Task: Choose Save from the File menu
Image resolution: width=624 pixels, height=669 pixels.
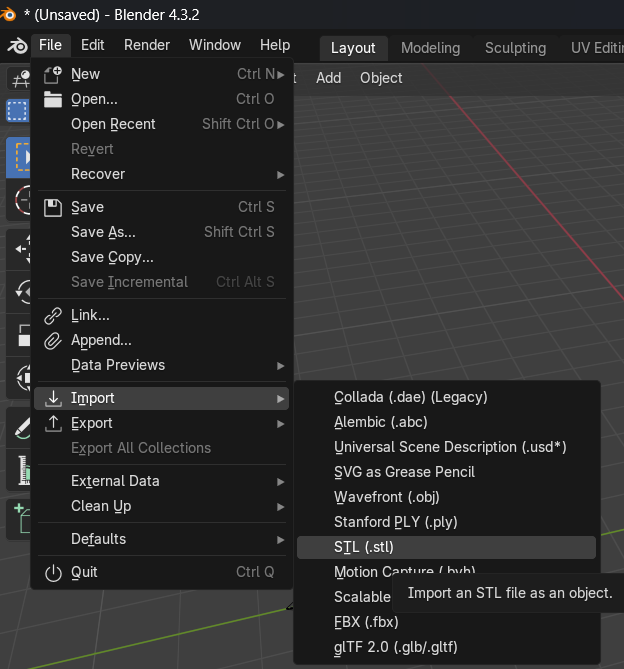Action: point(161,207)
